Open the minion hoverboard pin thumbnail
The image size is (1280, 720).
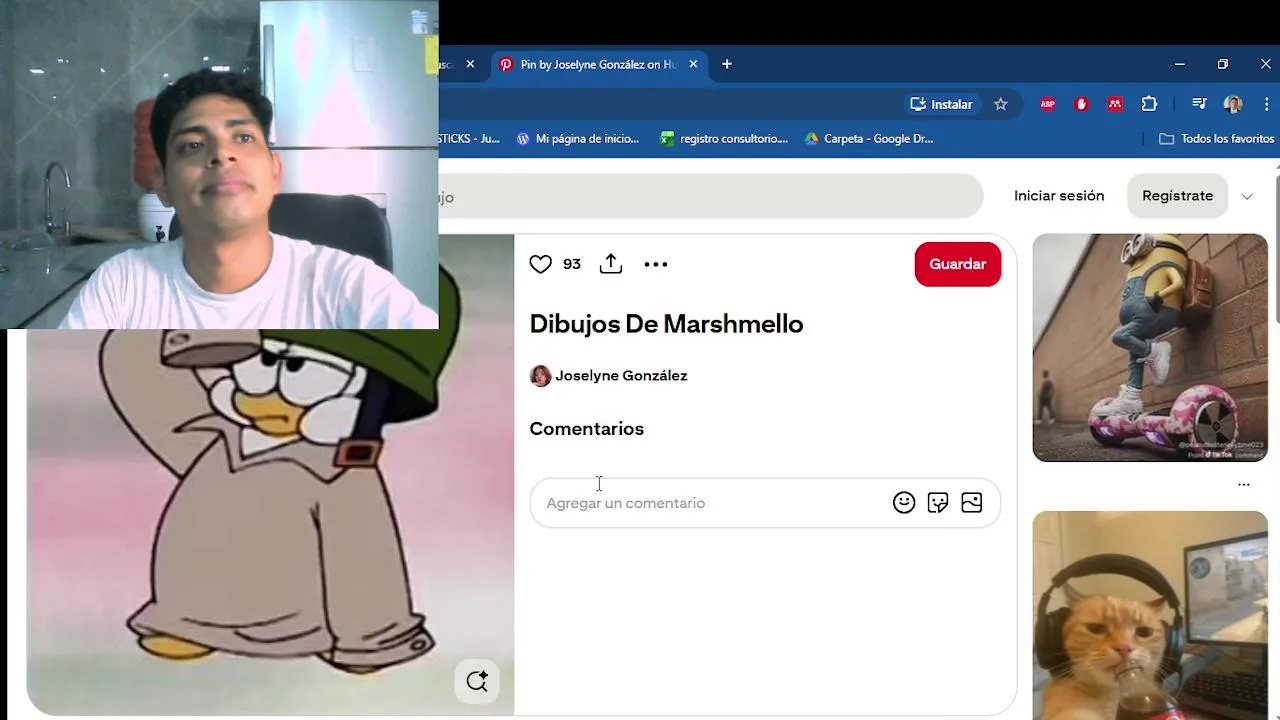1150,348
